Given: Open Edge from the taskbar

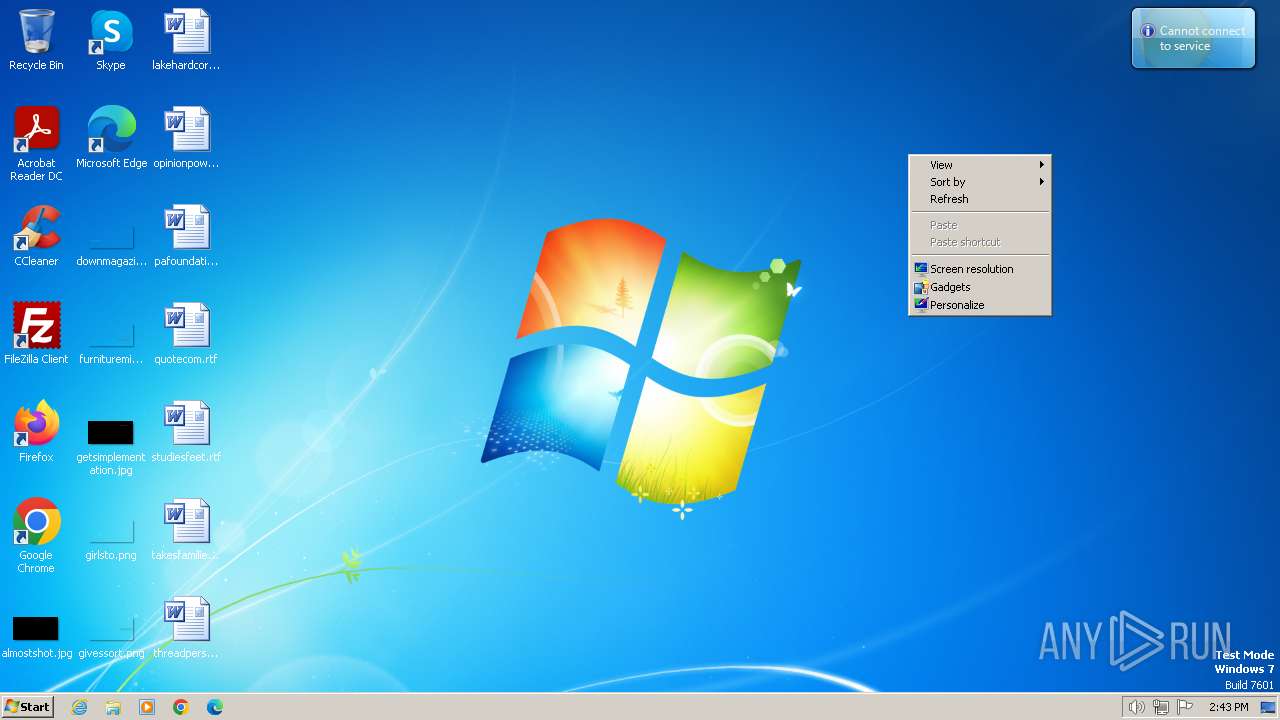Looking at the screenshot, I should (x=215, y=707).
